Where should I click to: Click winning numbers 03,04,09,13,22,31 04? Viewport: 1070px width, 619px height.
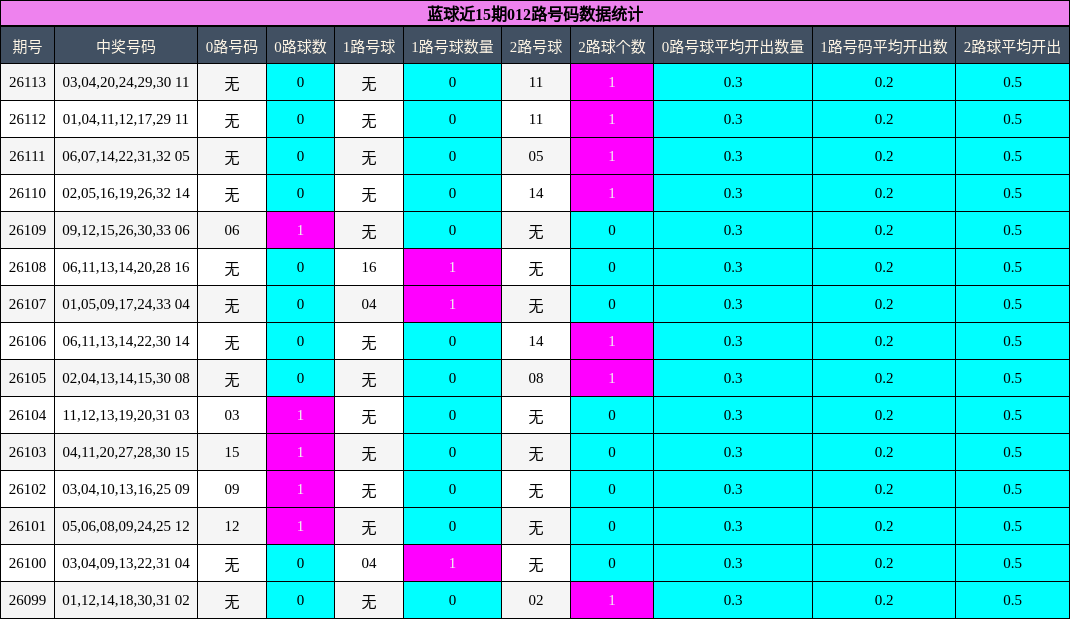coord(126,563)
